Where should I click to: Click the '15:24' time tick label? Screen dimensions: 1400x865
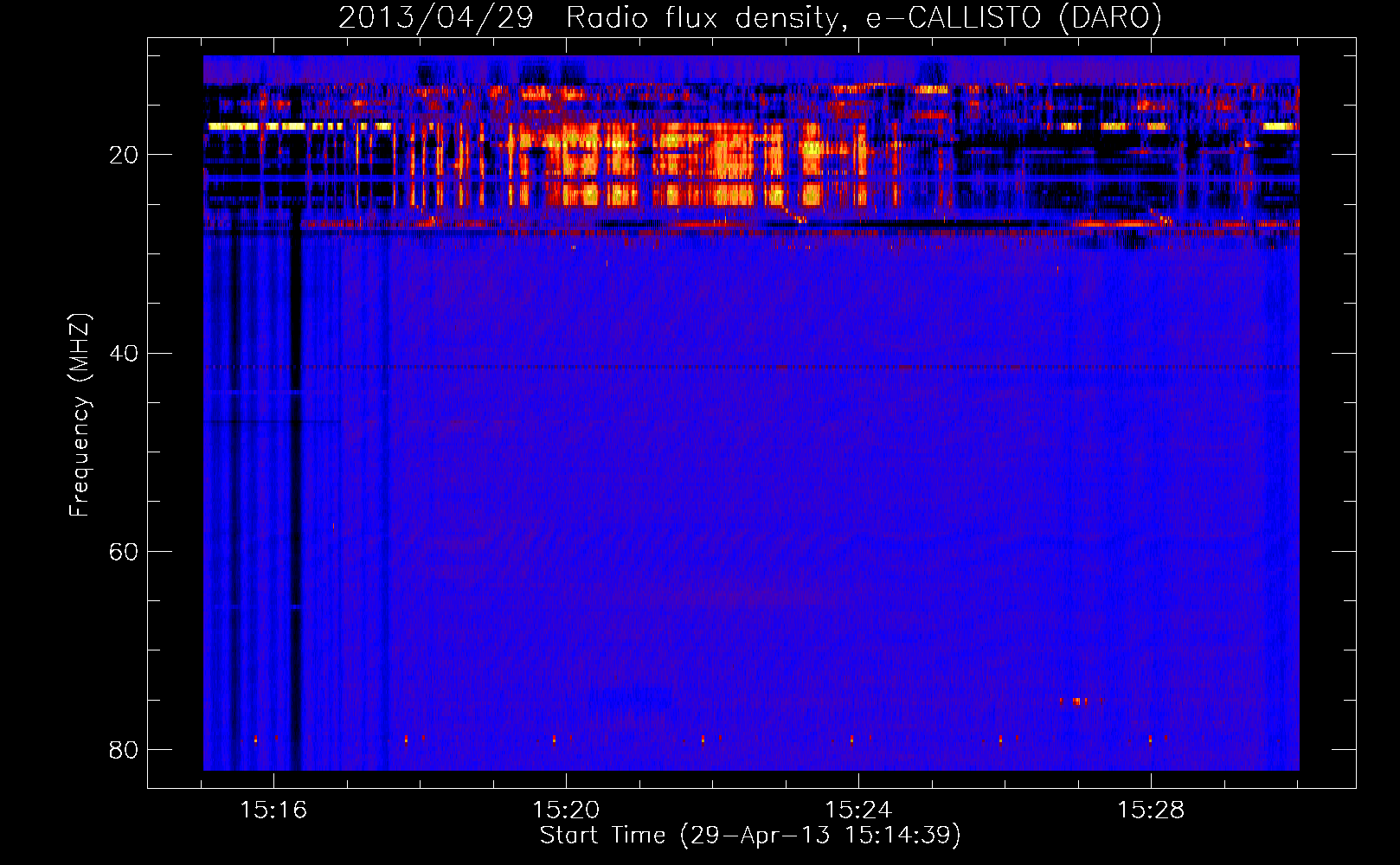tap(858, 811)
